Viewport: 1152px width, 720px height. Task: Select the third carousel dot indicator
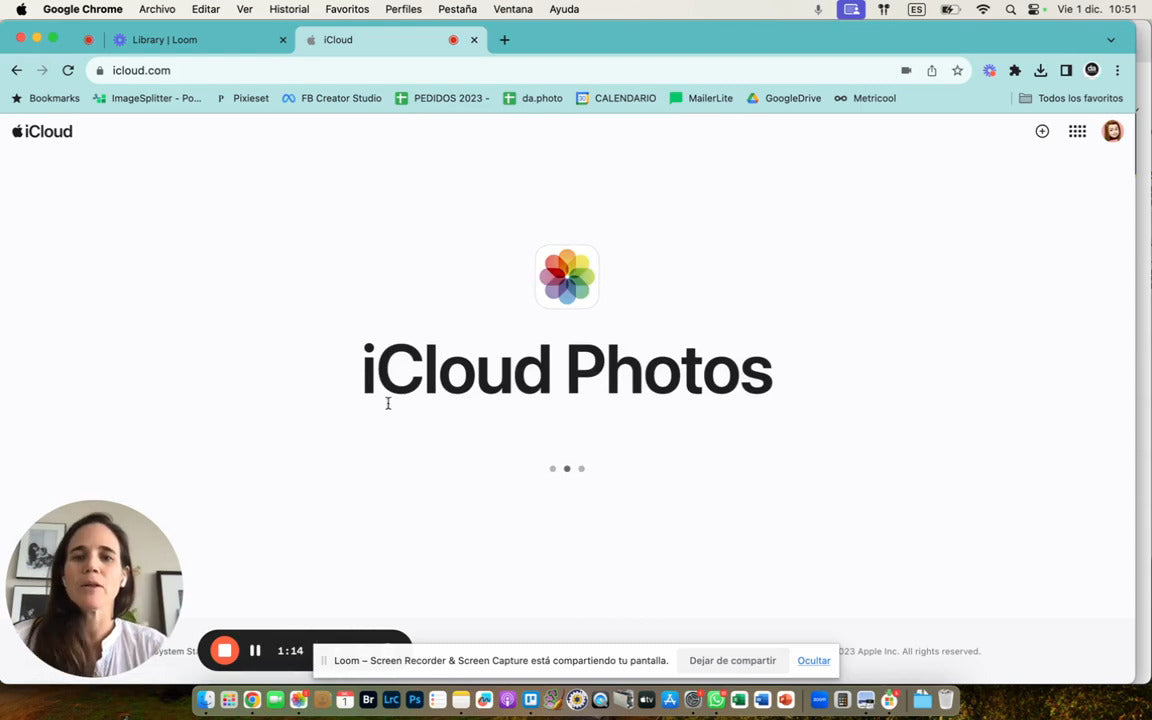coord(581,468)
